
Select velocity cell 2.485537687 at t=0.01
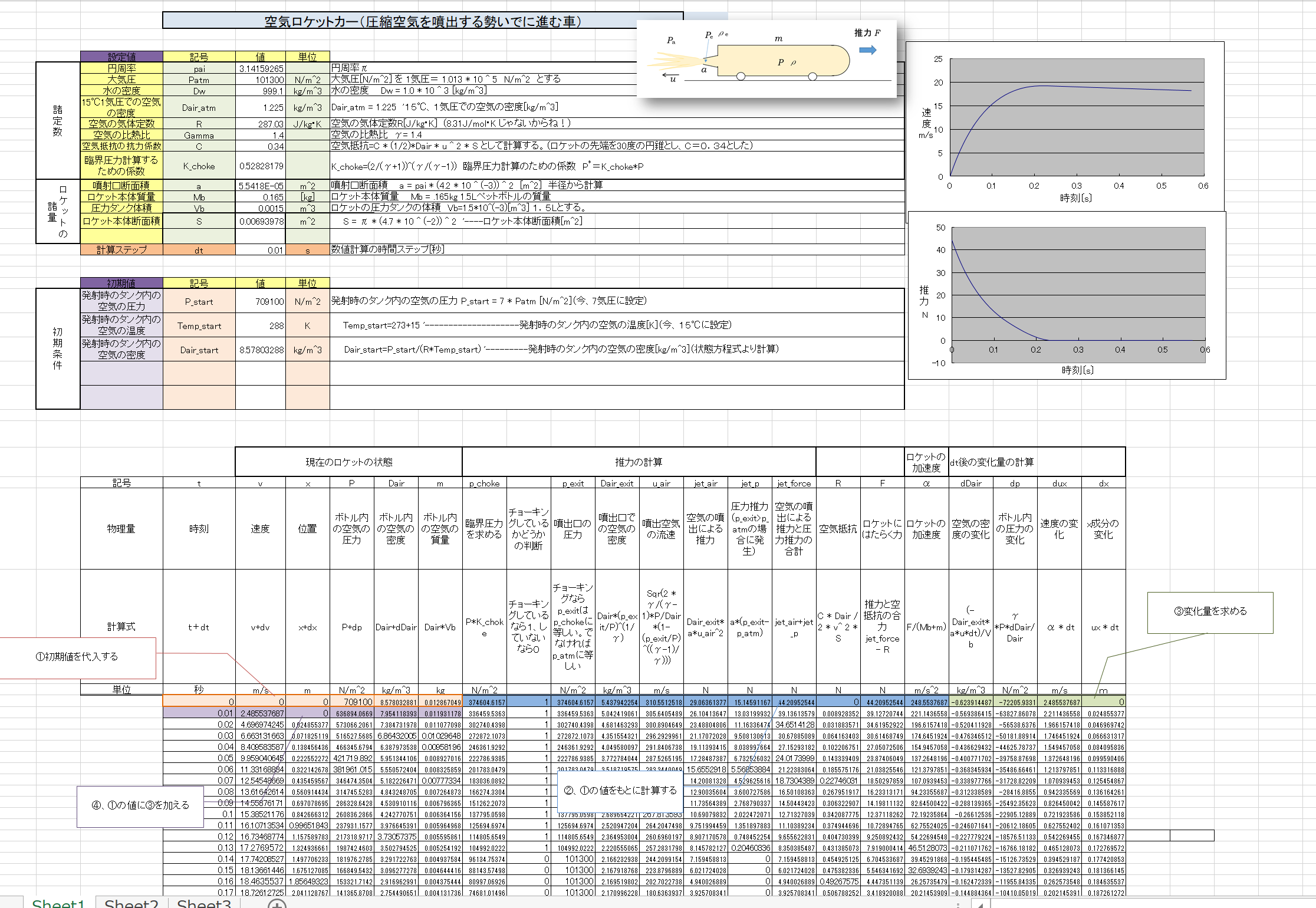tap(261, 713)
